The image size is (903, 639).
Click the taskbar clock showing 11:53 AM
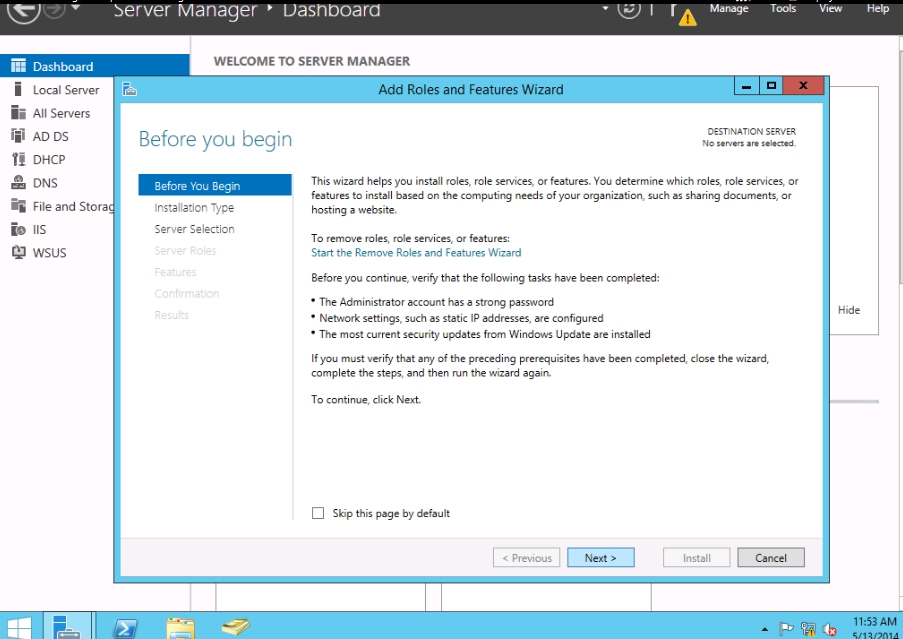(874, 629)
